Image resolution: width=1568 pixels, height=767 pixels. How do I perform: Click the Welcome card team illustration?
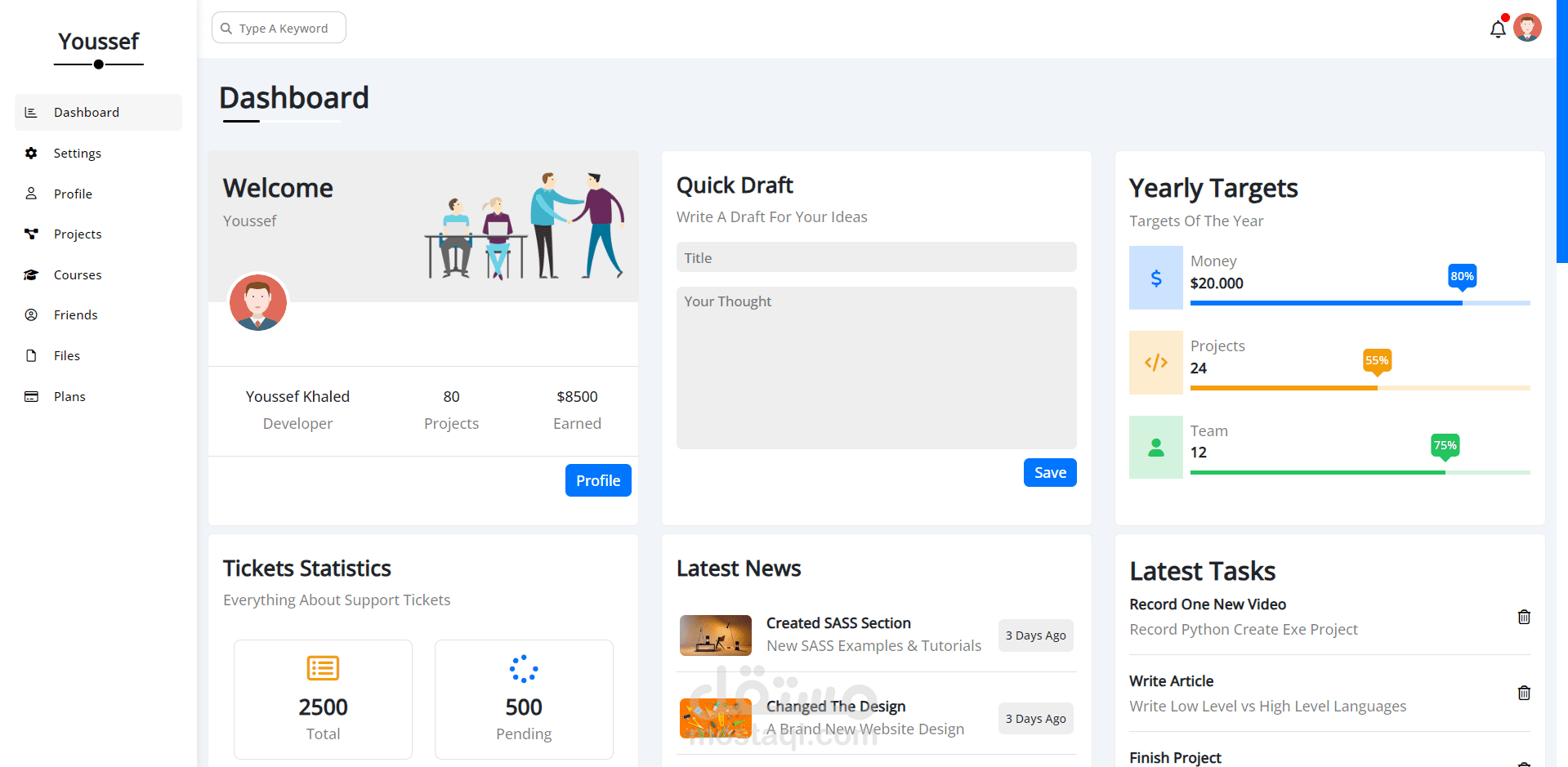point(525,226)
